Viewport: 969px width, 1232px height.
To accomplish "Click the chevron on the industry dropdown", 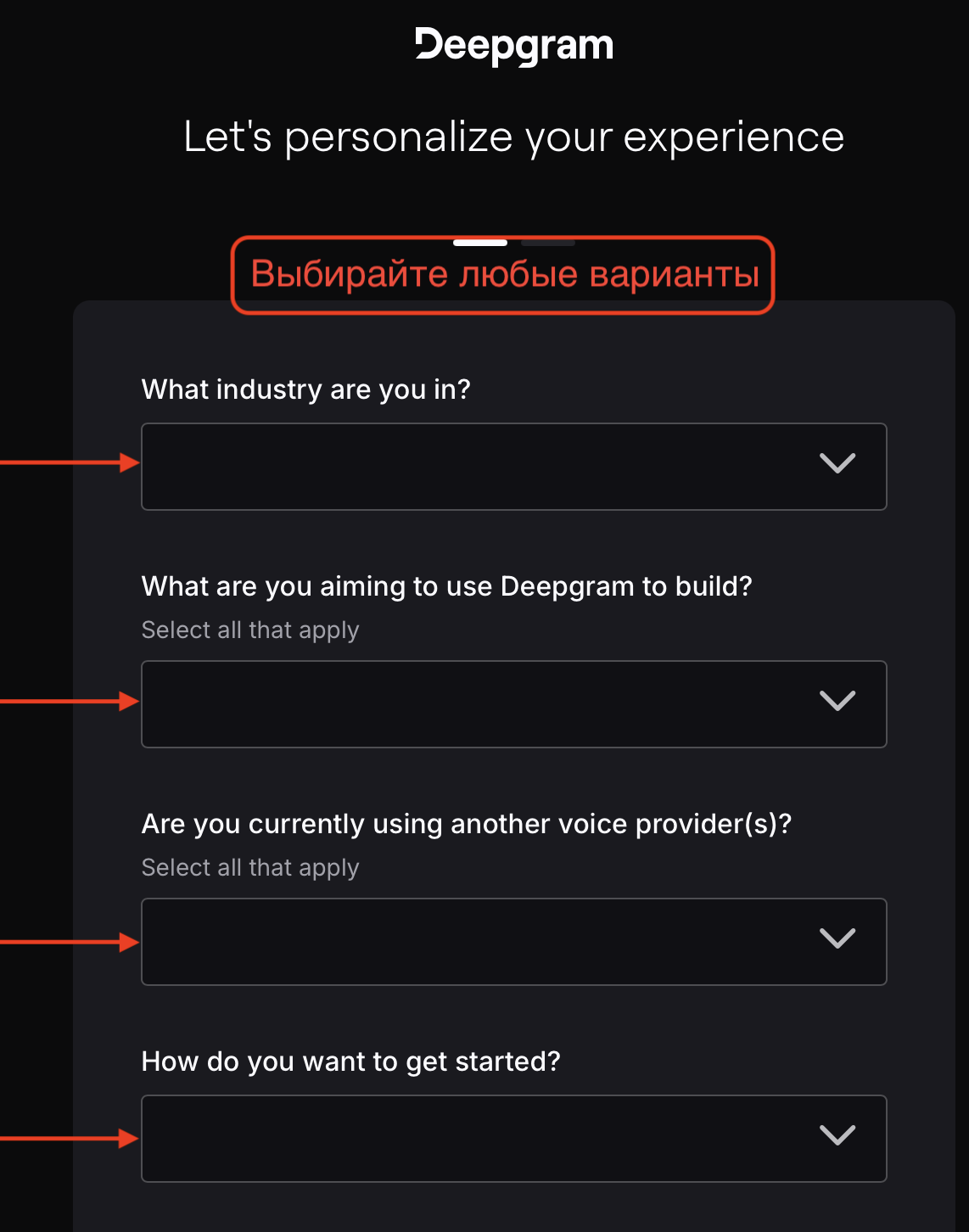I will point(838,465).
